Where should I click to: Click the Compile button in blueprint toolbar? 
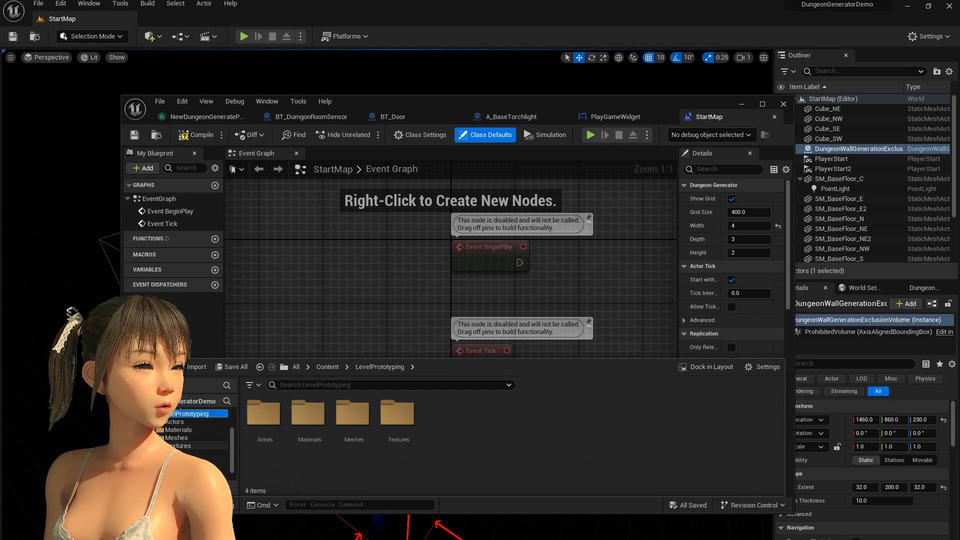[x=196, y=135]
